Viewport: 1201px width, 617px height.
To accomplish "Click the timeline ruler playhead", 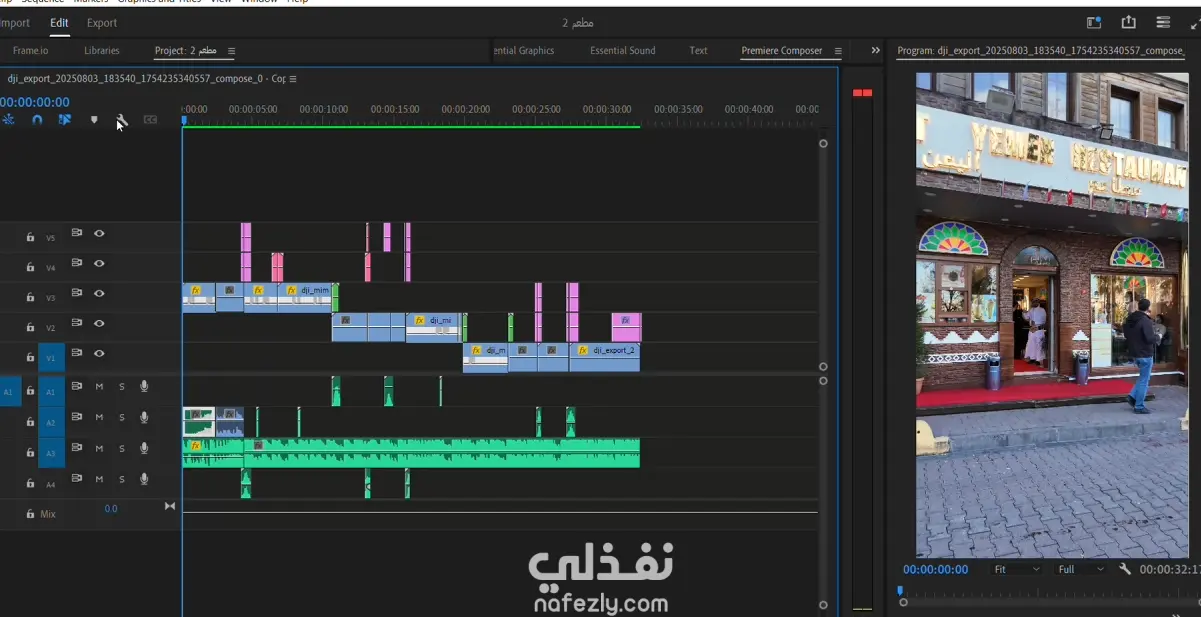I will point(183,121).
